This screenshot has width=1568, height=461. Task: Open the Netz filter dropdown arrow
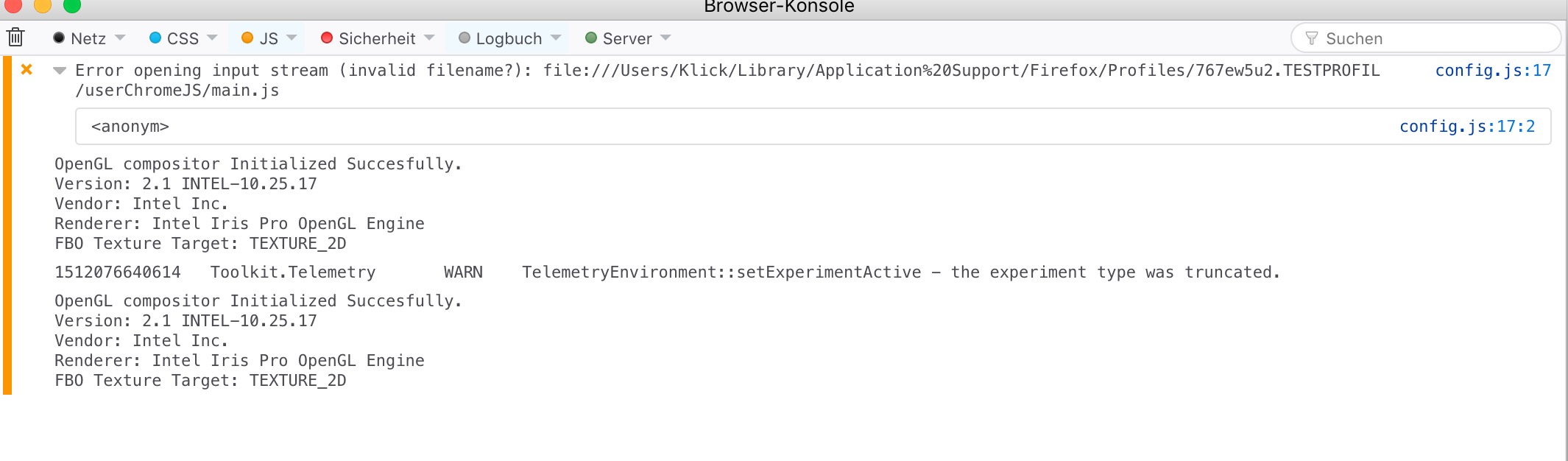tap(120, 38)
